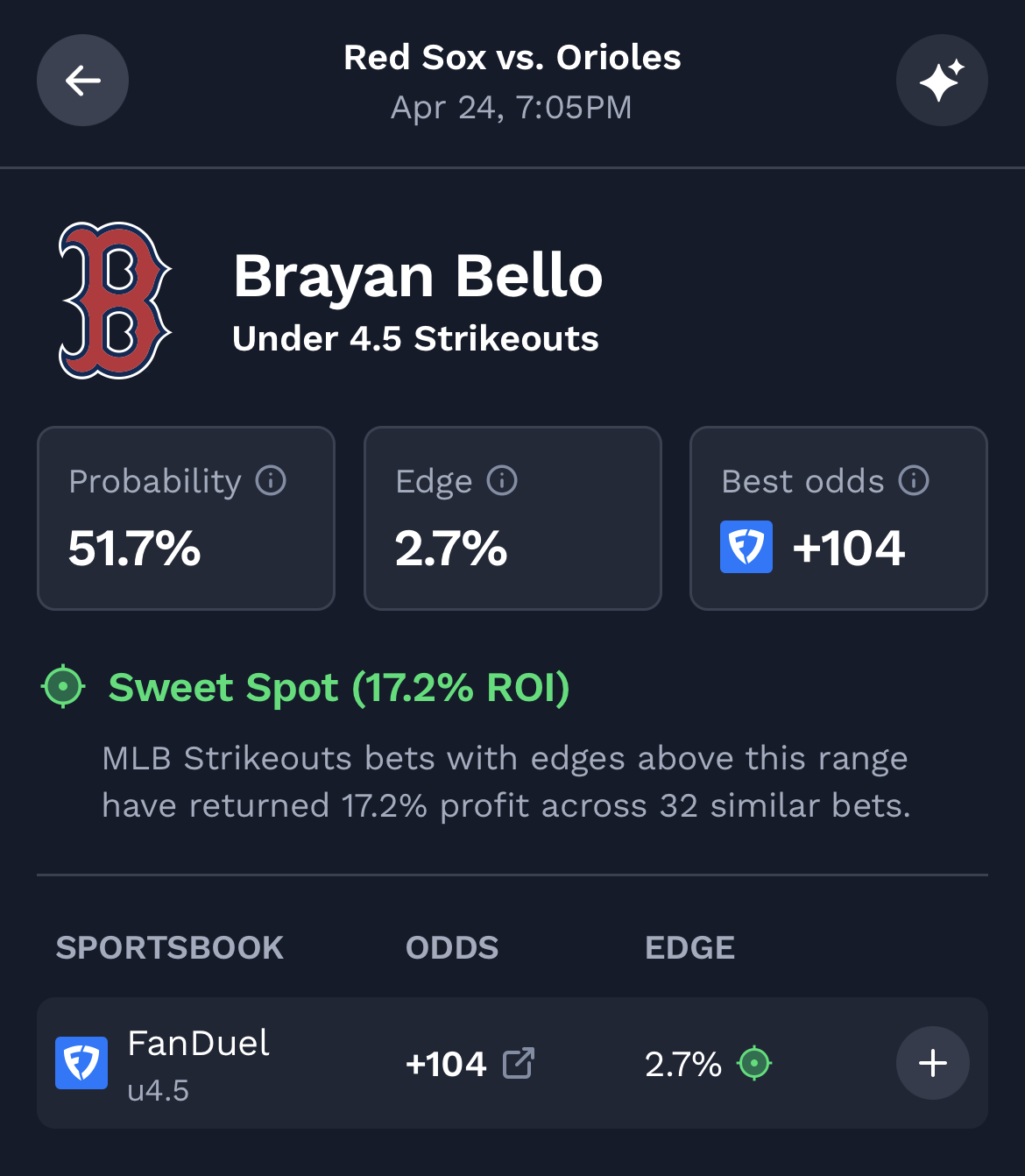1025x1176 pixels.
Task: Sort by the ODDS column header
Action: pos(452,947)
